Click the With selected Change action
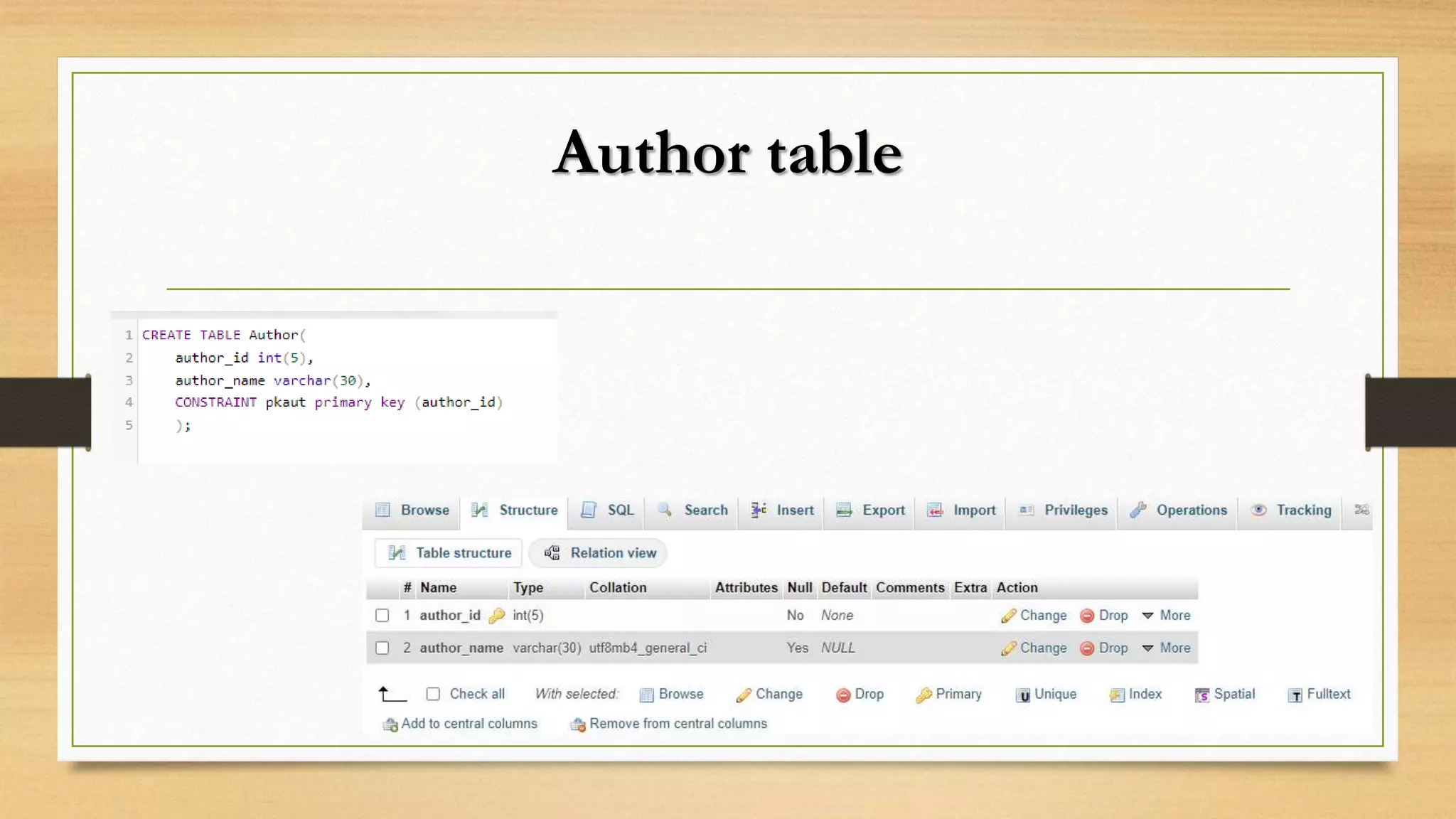Screen dimensions: 1456x819 [x=770, y=695]
